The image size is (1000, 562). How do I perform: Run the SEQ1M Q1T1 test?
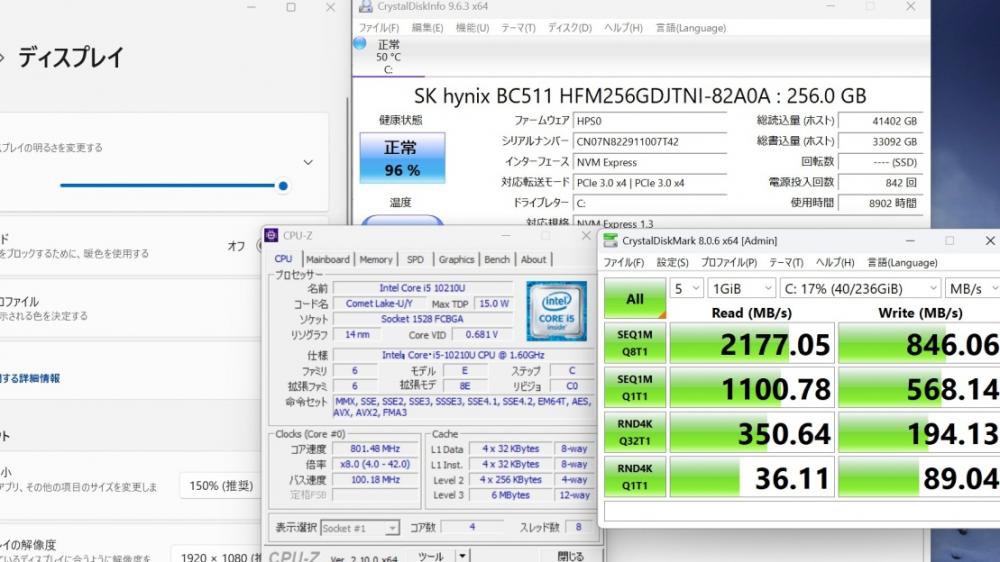[x=635, y=387]
